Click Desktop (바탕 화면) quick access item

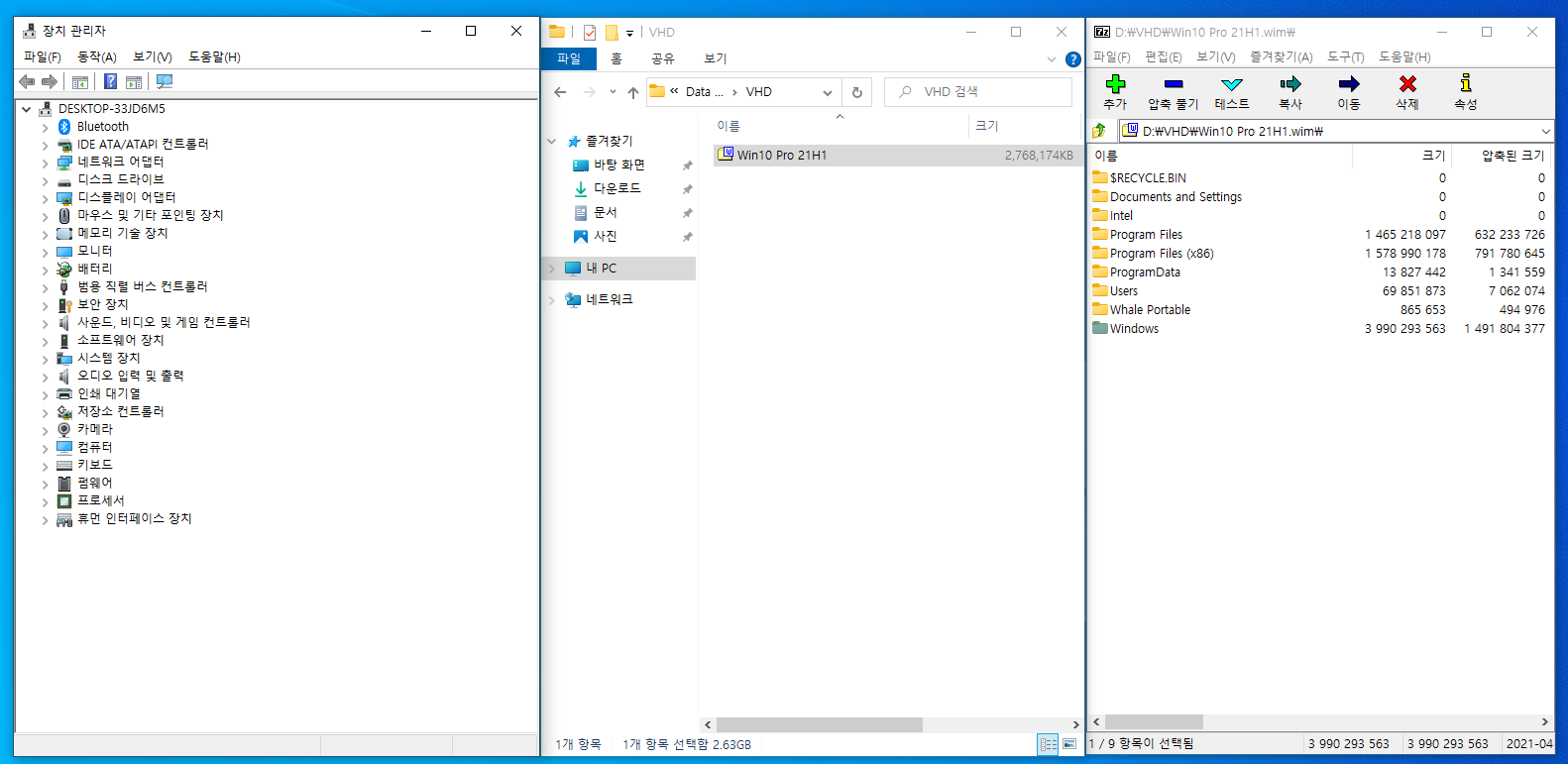pyautogui.click(x=618, y=164)
